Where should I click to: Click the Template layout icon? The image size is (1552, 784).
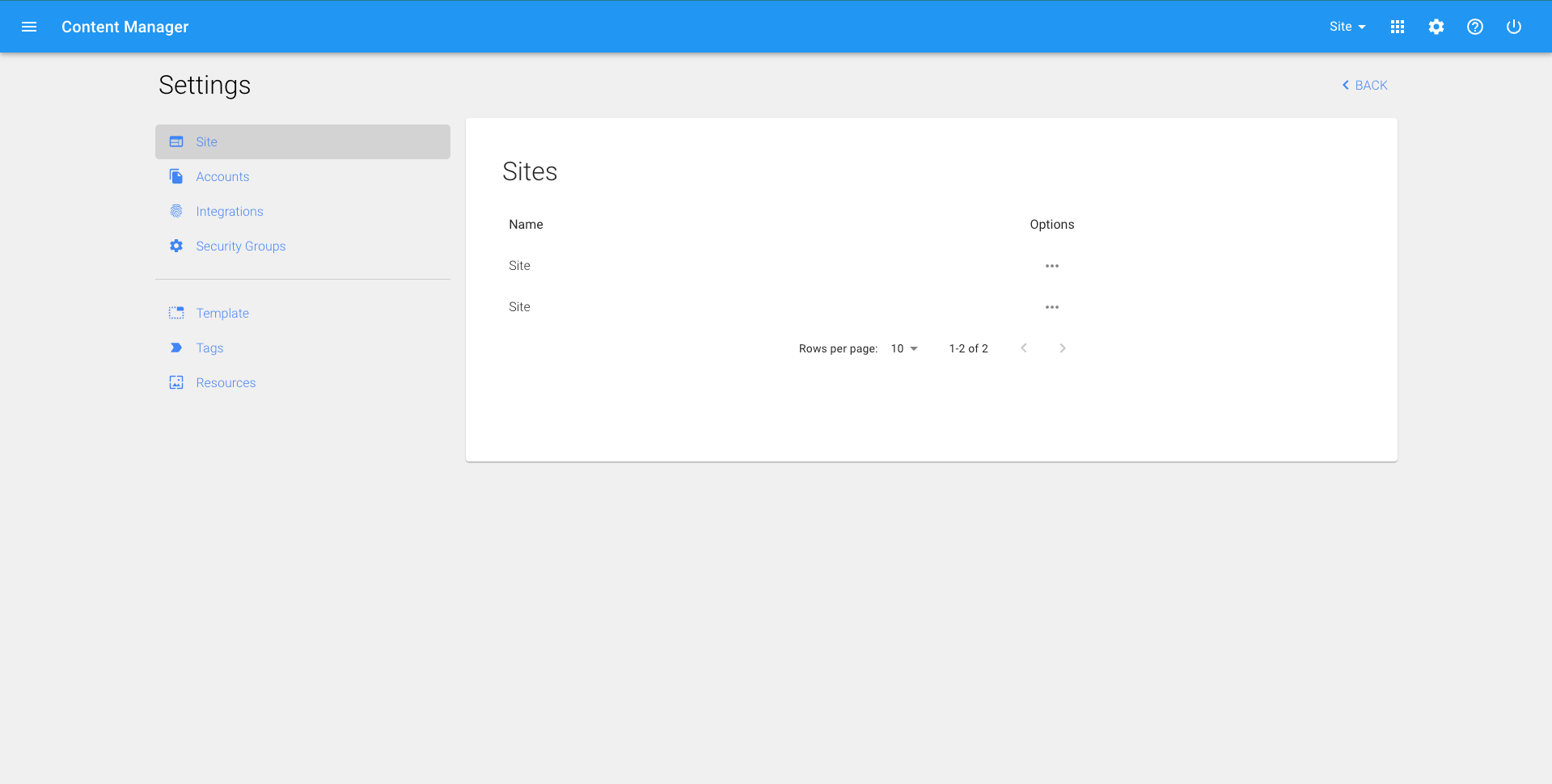coord(176,313)
